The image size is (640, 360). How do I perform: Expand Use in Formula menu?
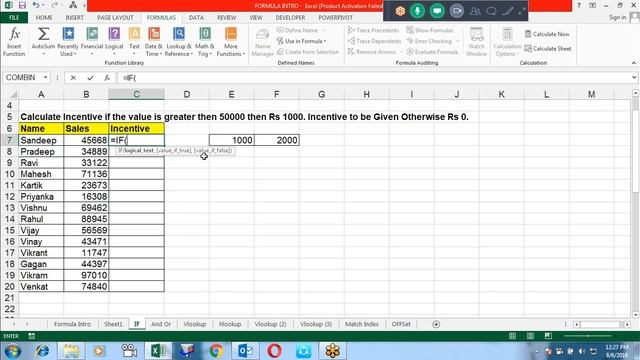(x=301, y=41)
